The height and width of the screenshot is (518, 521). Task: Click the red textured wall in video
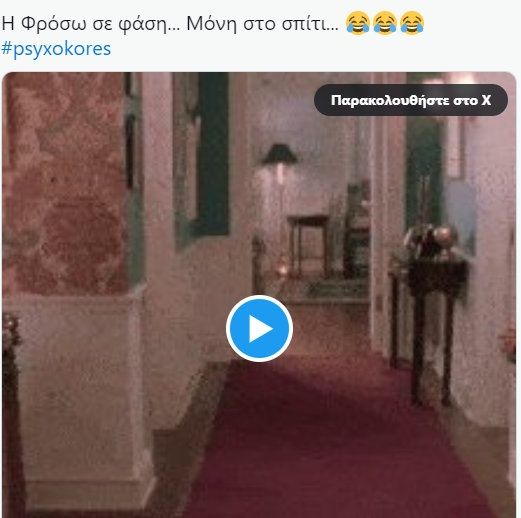pos(65,183)
